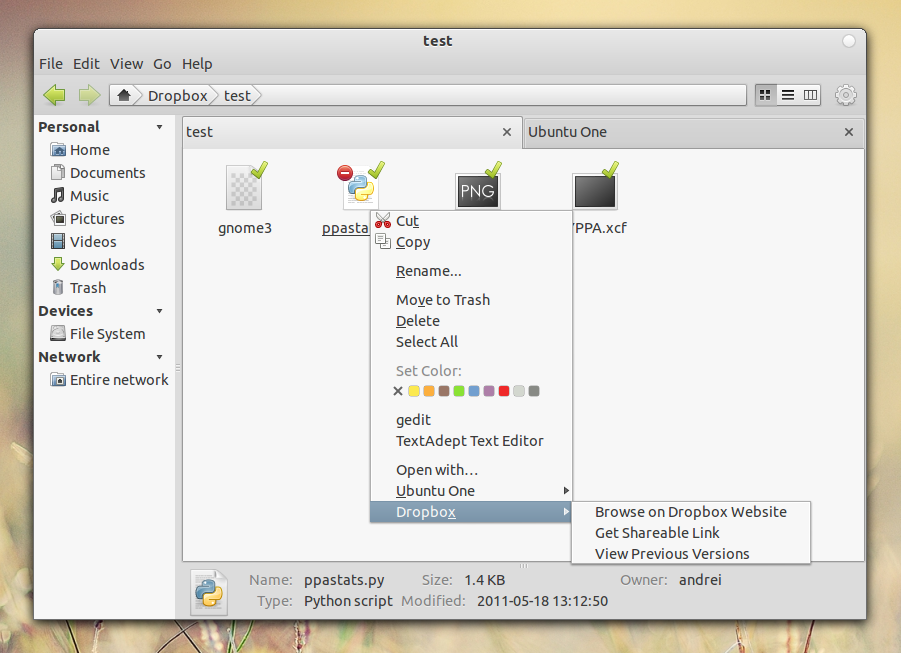Click the round window button in the title bar

(x=849, y=41)
